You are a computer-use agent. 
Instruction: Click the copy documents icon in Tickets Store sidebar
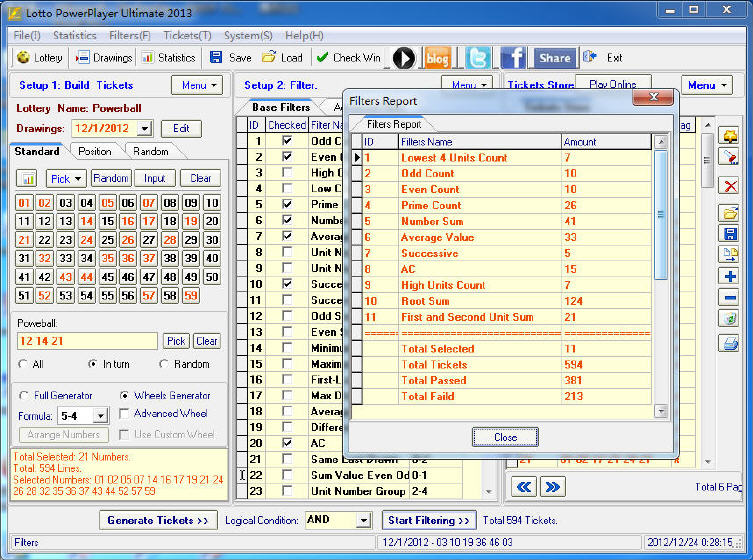click(730, 254)
